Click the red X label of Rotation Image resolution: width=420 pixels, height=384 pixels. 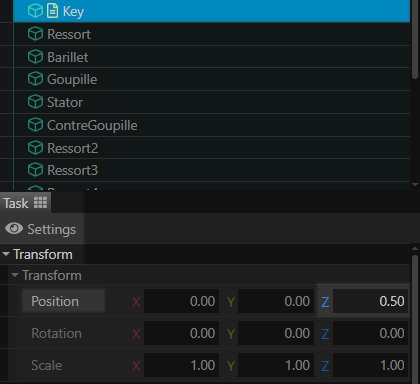coord(136,334)
